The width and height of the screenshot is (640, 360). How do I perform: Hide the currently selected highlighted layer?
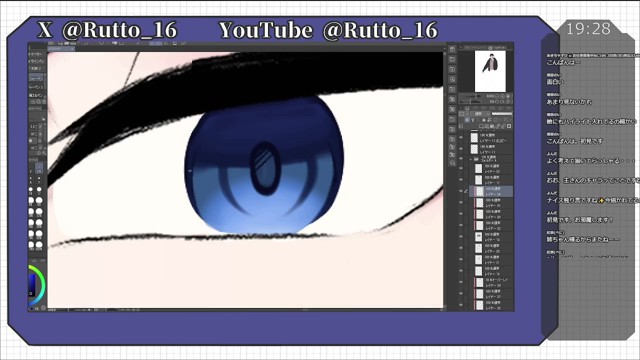pyautogui.click(x=461, y=191)
